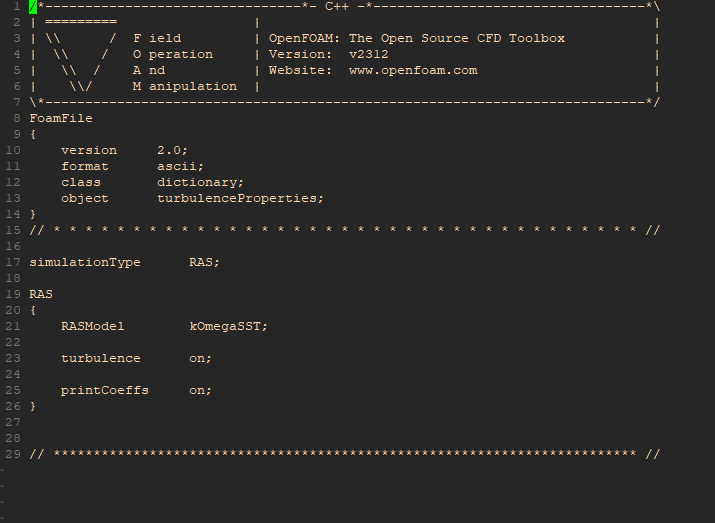Click the 'on' value next to turbulence

(x=200, y=358)
